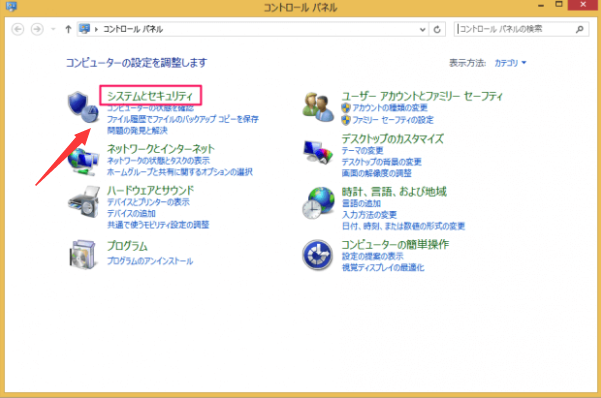Open the Clock, Language and Region globe icon
Screen dimensions: 601x398
318,203
